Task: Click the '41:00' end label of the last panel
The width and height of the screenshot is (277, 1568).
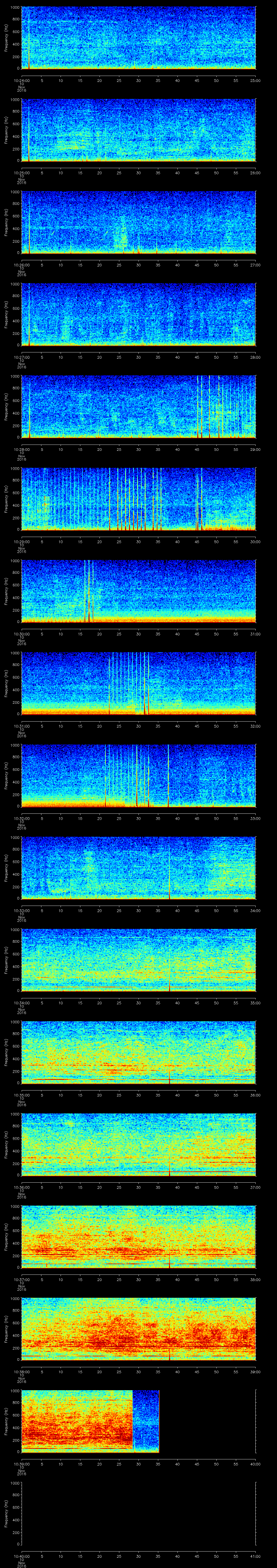Action: [256, 1556]
